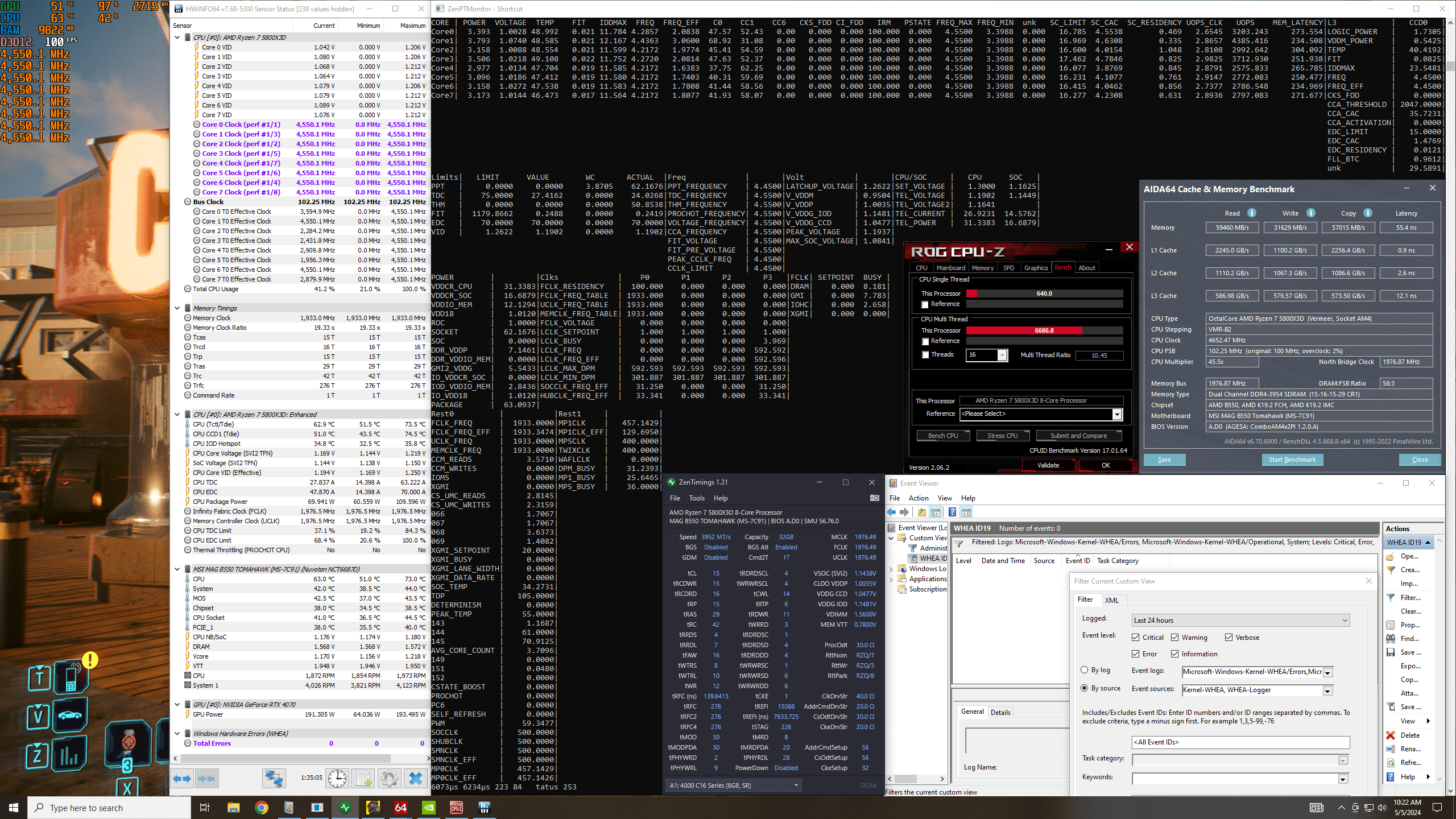Click AIDA64 Write column info icon
This screenshot has width=1456, height=819.
tap(1311, 213)
